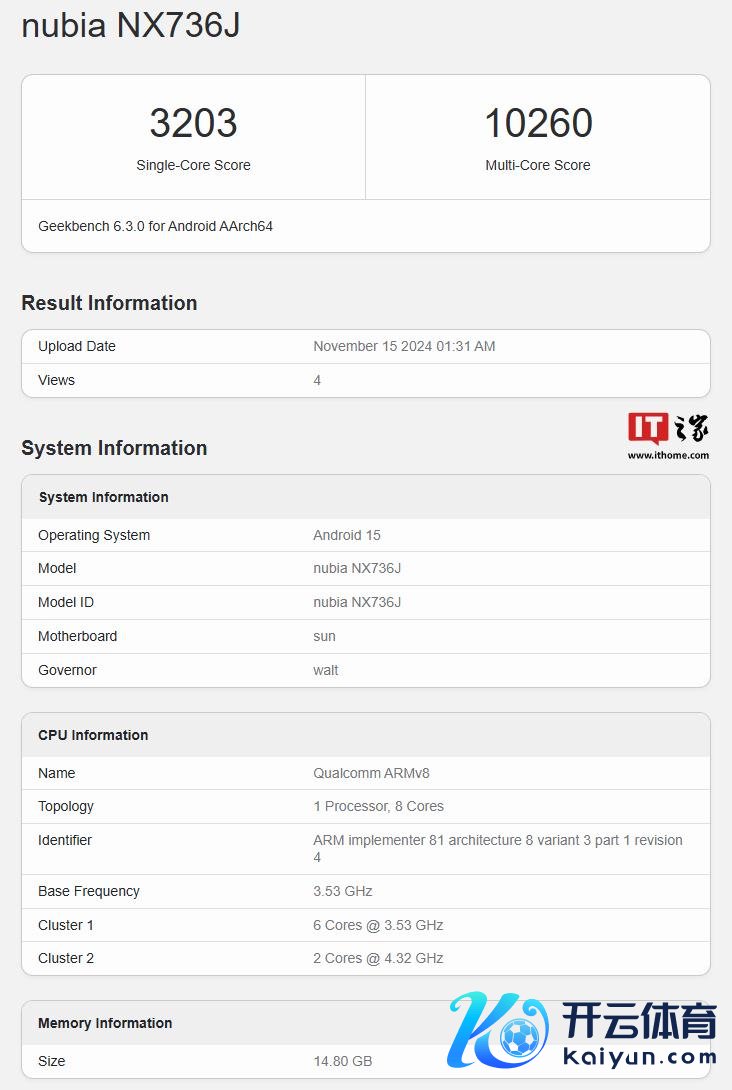
Task: Click the Upload Date row value
Action: coord(404,346)
